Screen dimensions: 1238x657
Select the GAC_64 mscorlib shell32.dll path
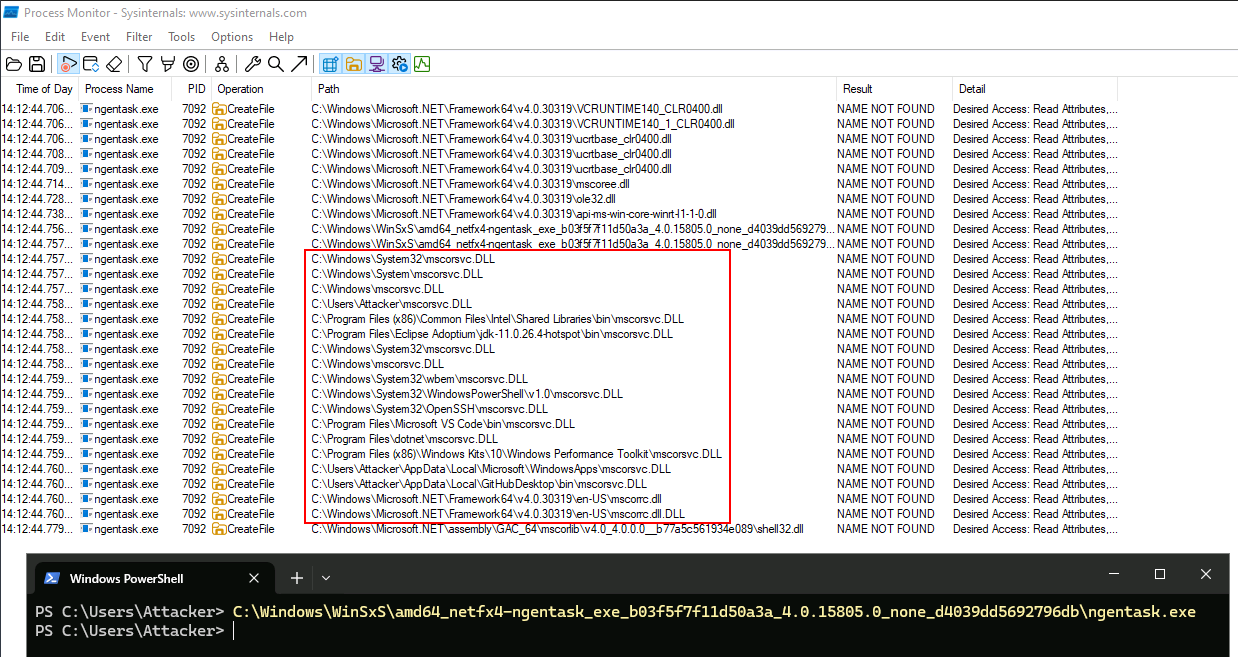[x=557, y=529]
